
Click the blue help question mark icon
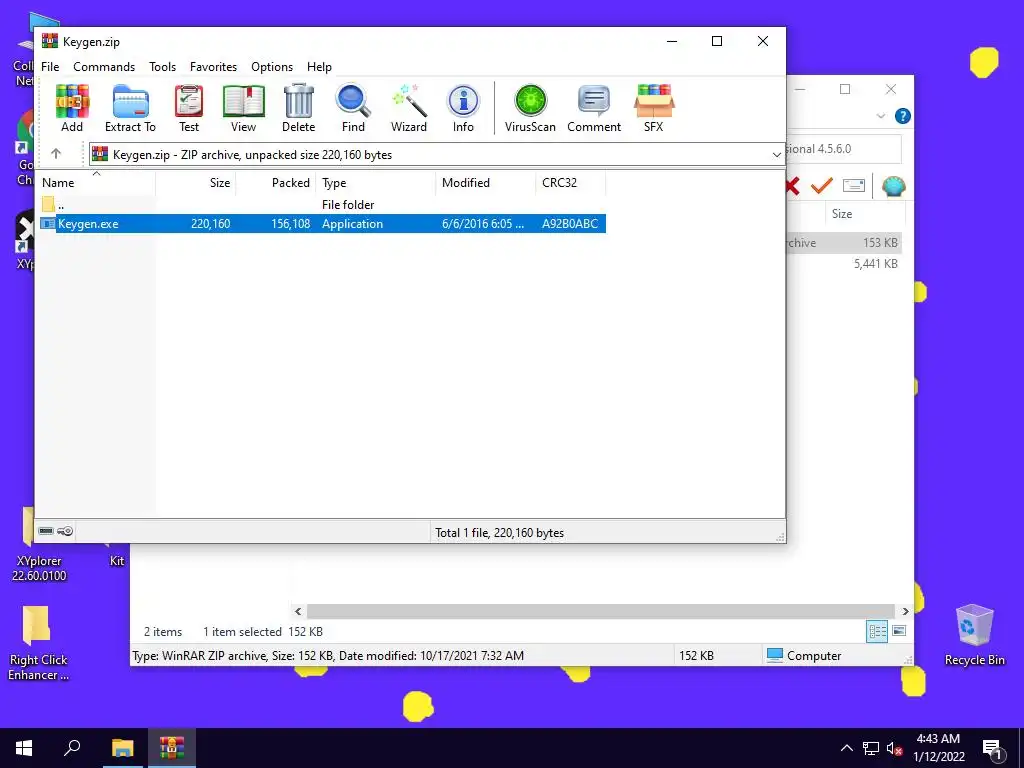tap(903, 116)
